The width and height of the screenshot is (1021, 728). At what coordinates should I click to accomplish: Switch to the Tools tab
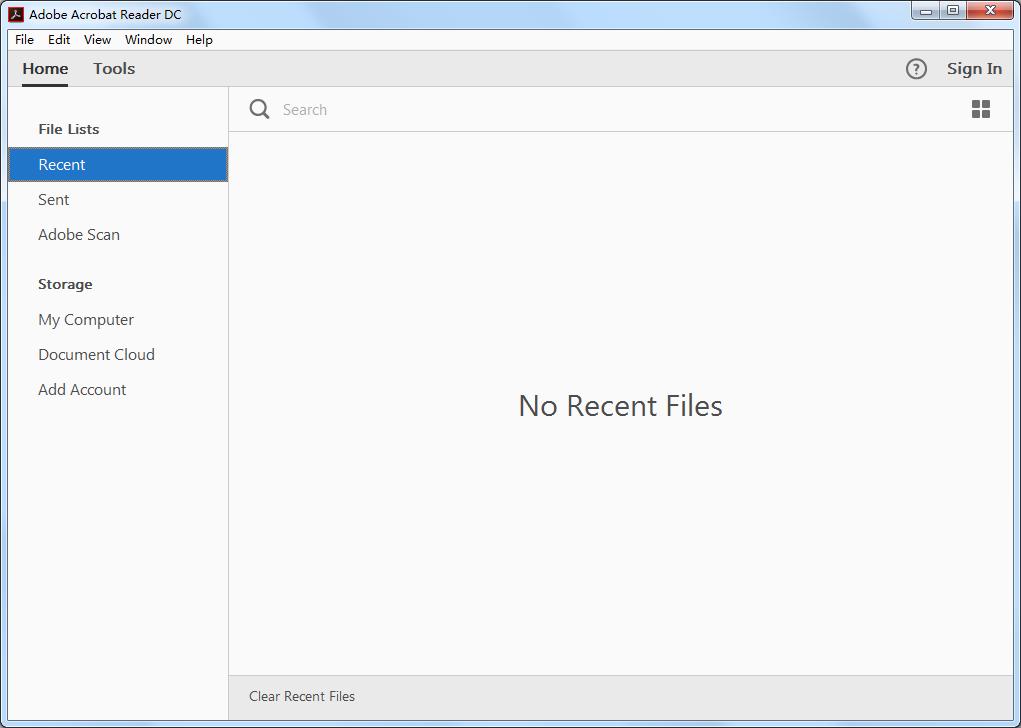click(114, 68)
